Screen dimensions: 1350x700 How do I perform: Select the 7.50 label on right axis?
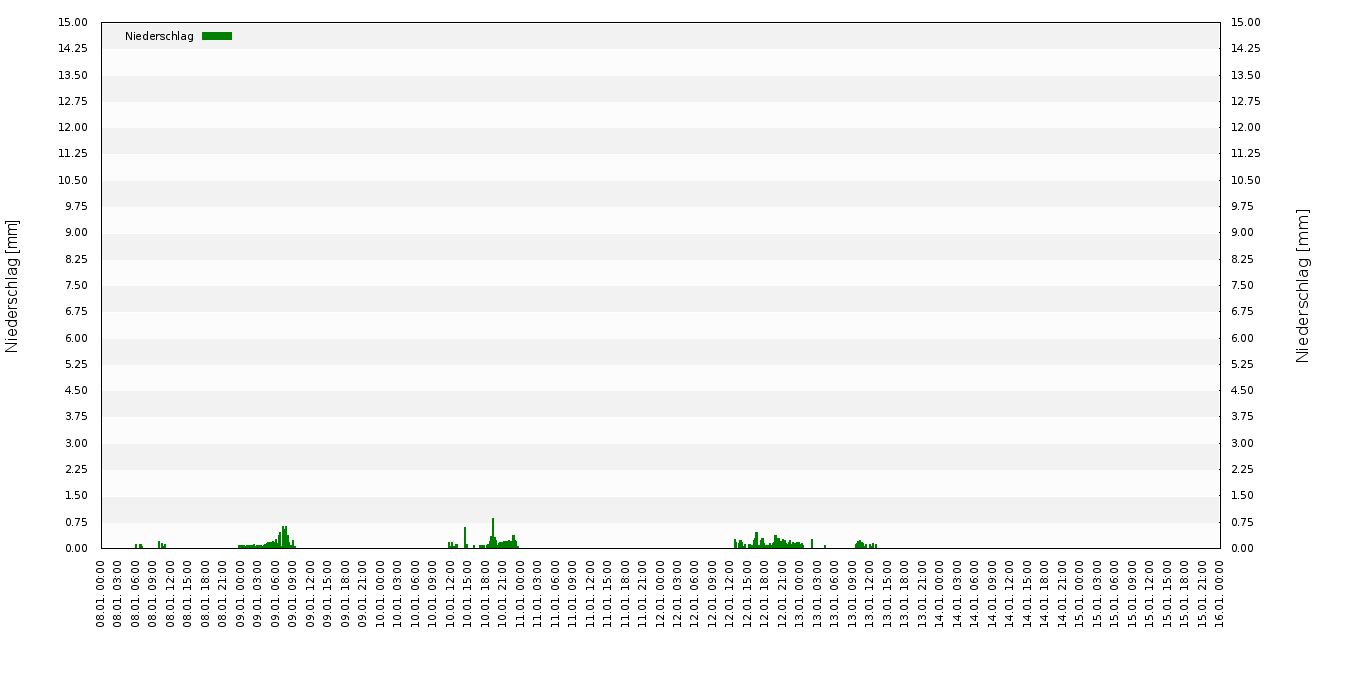[1246, 286]
